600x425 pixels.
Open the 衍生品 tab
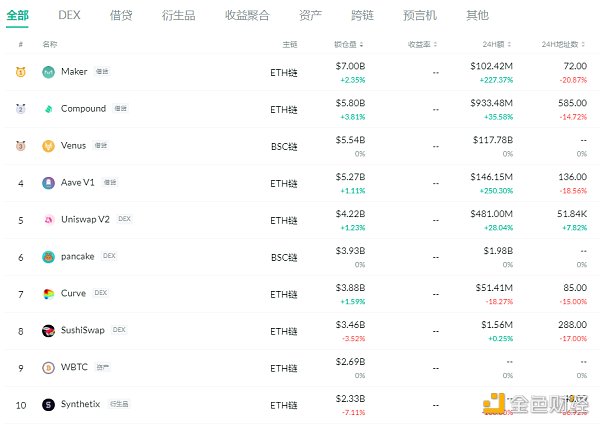178,15
